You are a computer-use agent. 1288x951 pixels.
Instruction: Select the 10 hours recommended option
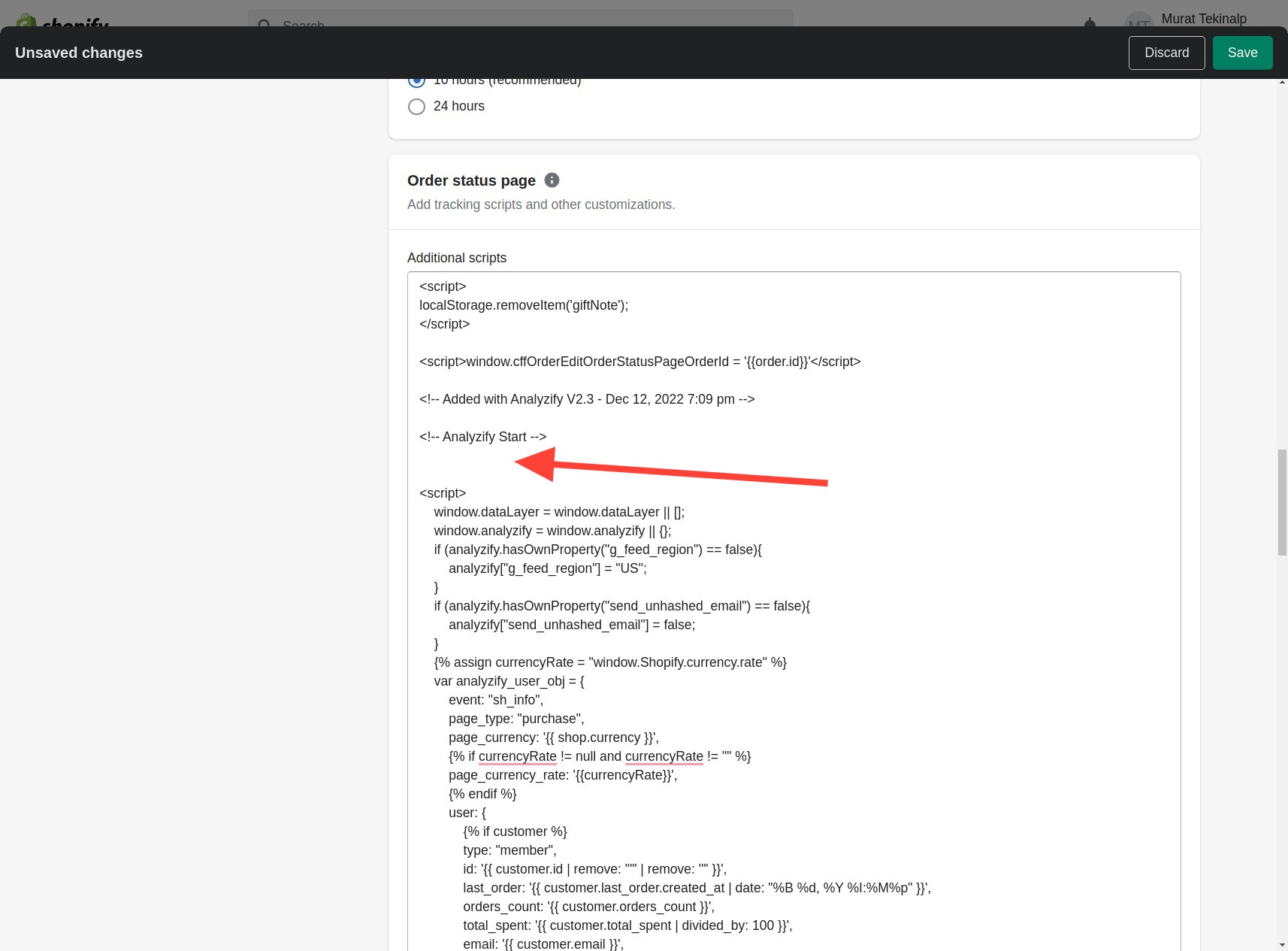[x=416, y=79]
